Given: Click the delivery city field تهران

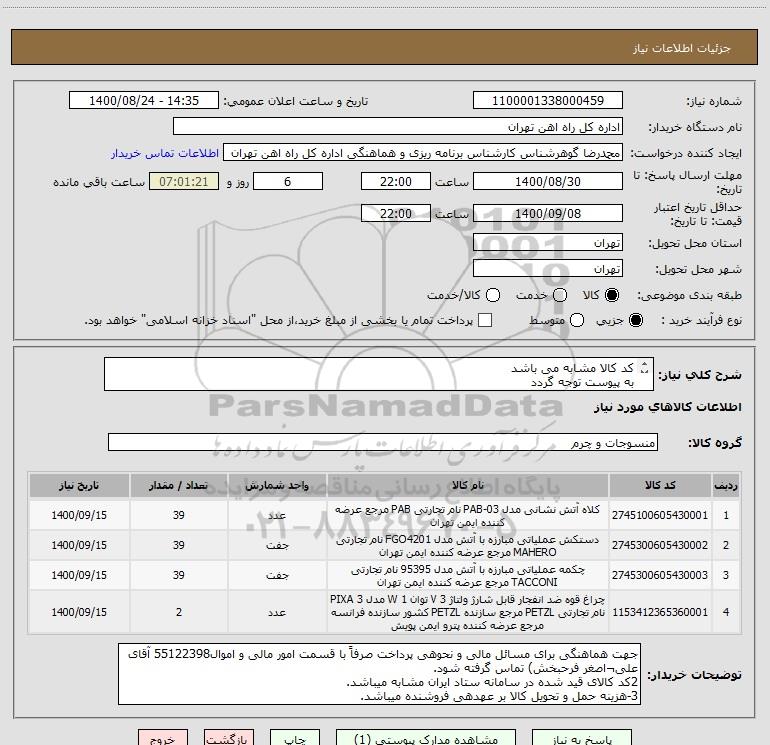Looking at the screenshot, I should click(548, 269).
